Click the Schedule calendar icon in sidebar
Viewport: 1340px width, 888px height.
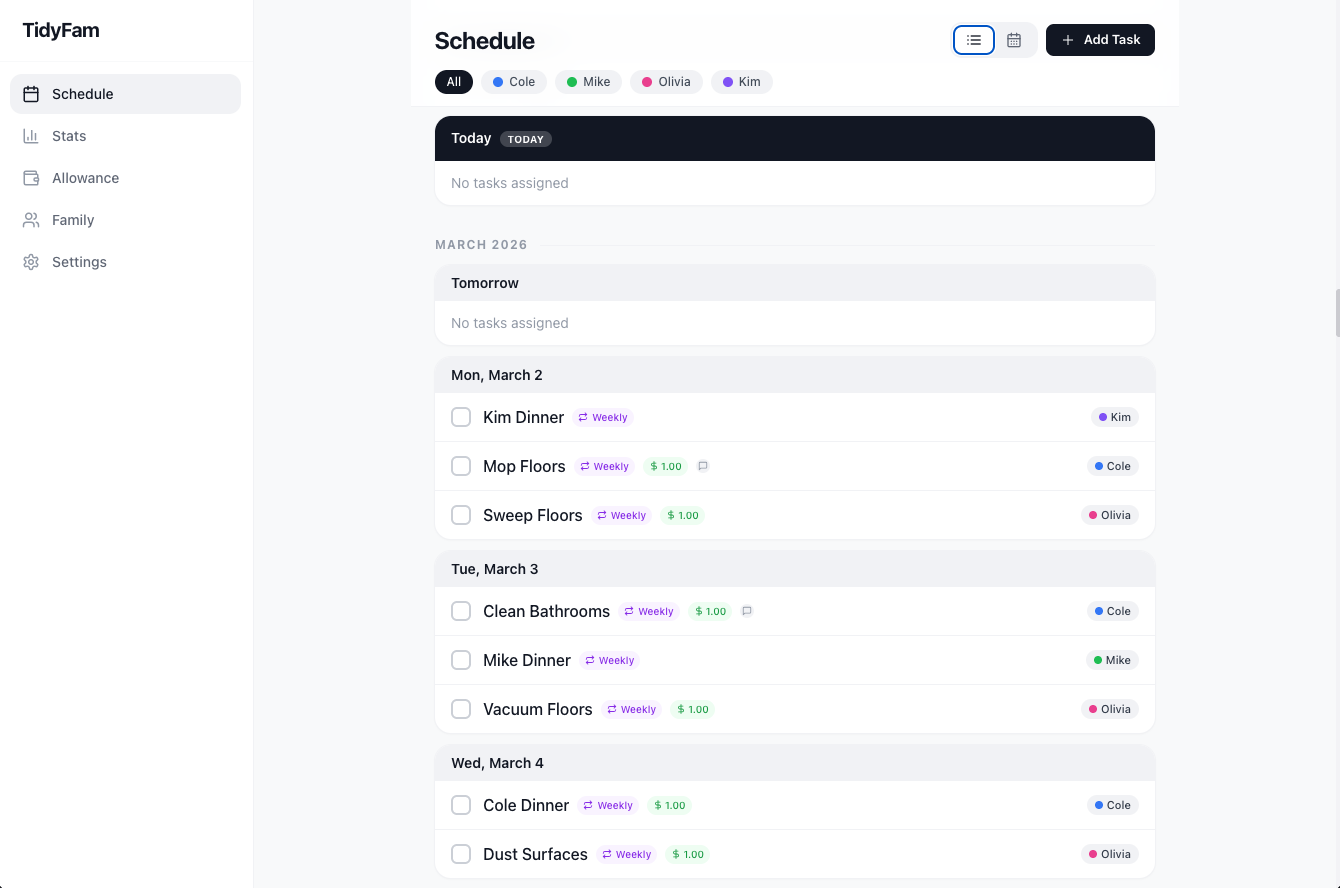click(31, 93)
